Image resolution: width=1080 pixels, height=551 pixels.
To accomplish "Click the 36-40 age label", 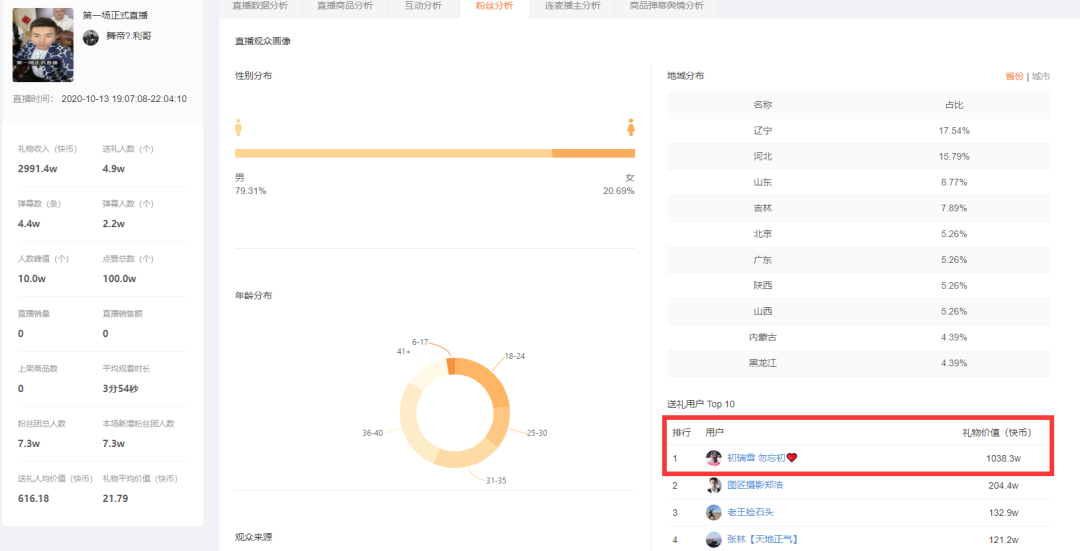I will [x=373, y=433].
